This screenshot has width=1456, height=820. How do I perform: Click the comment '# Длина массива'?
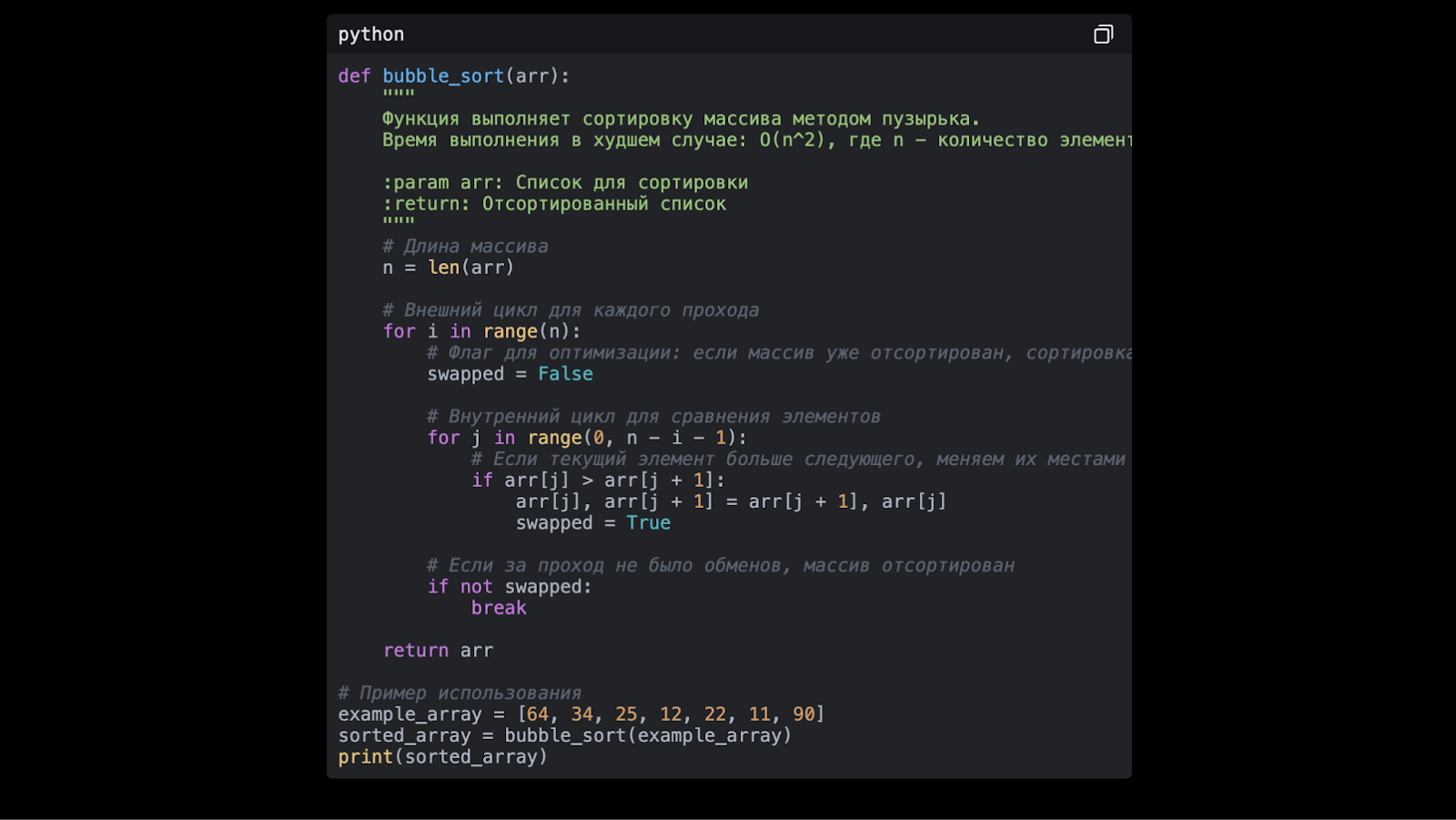tap(465, 247)
